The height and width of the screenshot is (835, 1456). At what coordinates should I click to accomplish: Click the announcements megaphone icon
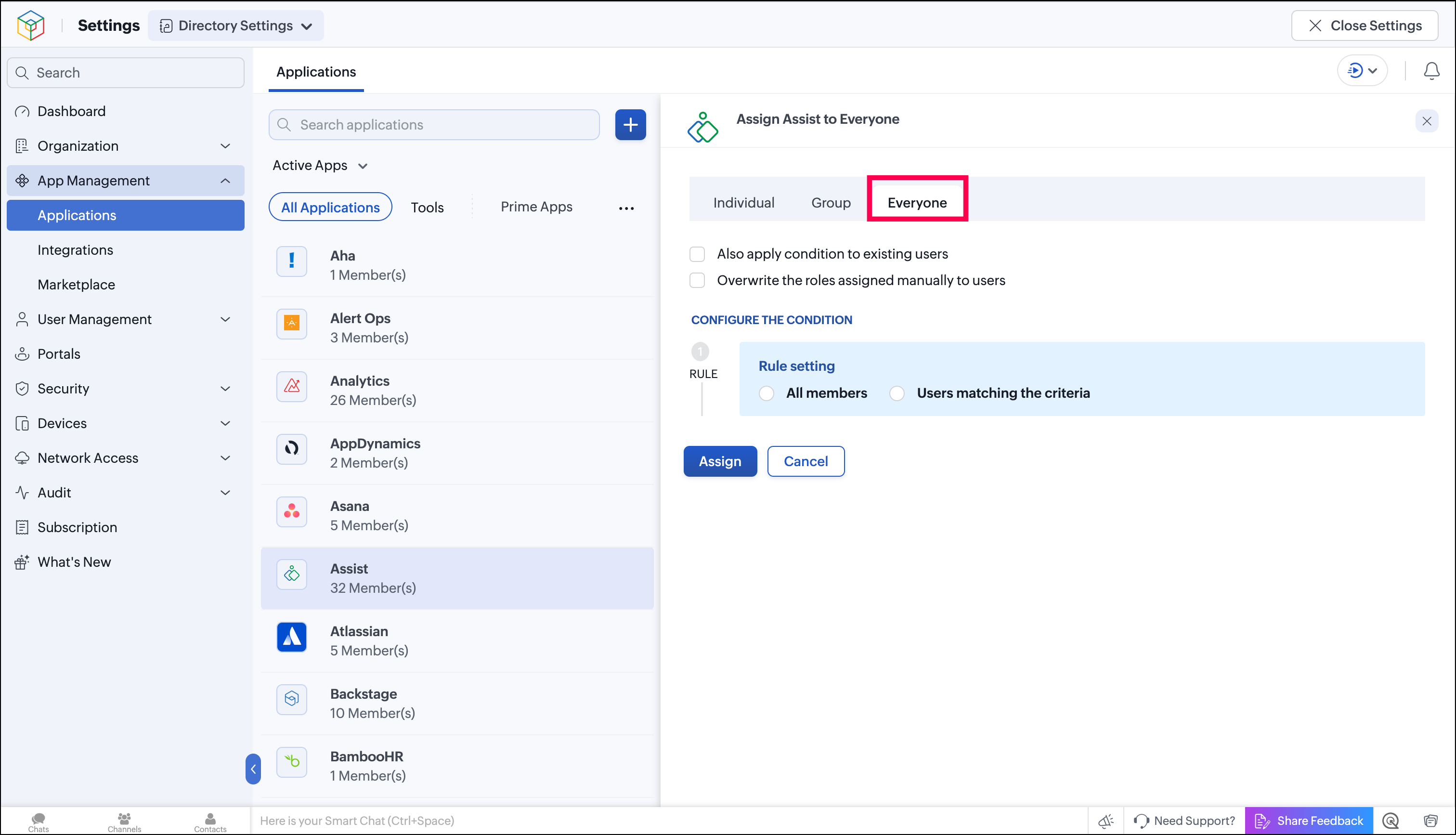pos(1106,821)
